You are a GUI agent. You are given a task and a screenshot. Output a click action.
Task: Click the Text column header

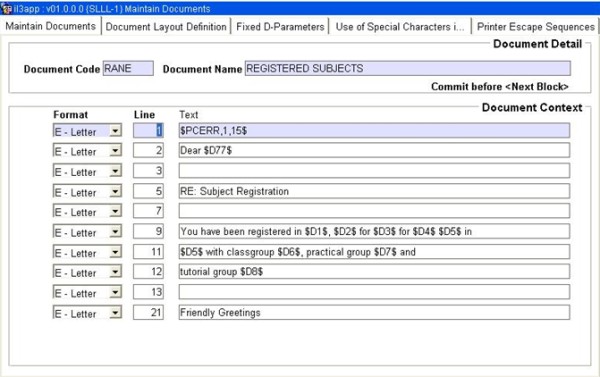[x=189, y=114]
